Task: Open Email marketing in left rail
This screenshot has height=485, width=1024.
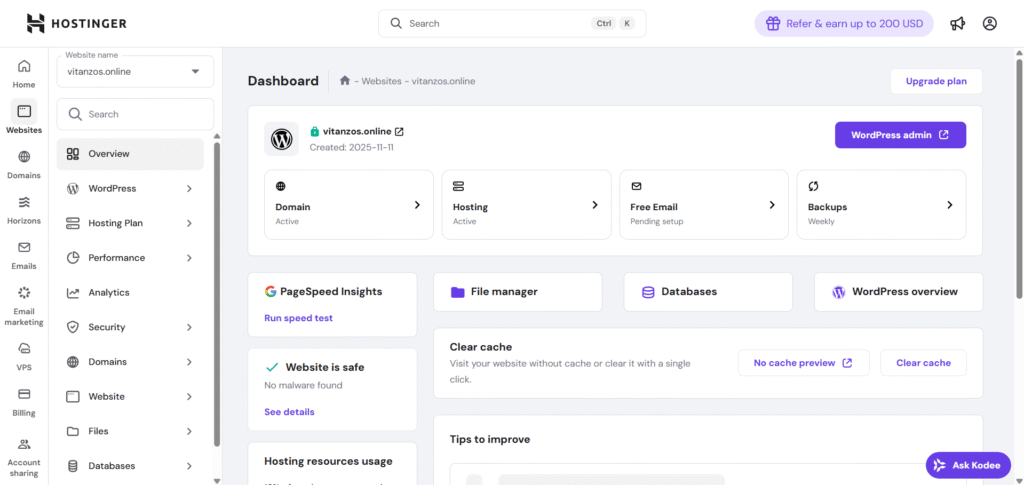Action: pos(24,304)
